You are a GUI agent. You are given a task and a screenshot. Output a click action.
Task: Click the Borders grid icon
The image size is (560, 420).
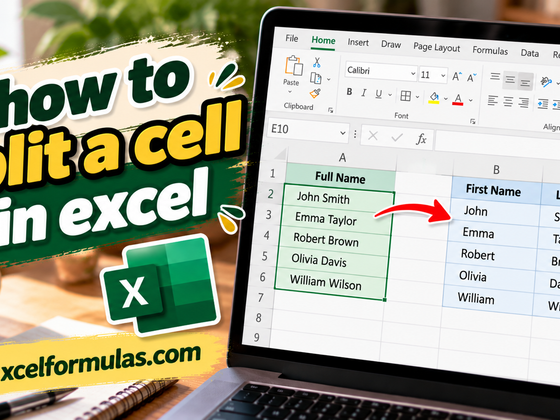click(405, 96)
